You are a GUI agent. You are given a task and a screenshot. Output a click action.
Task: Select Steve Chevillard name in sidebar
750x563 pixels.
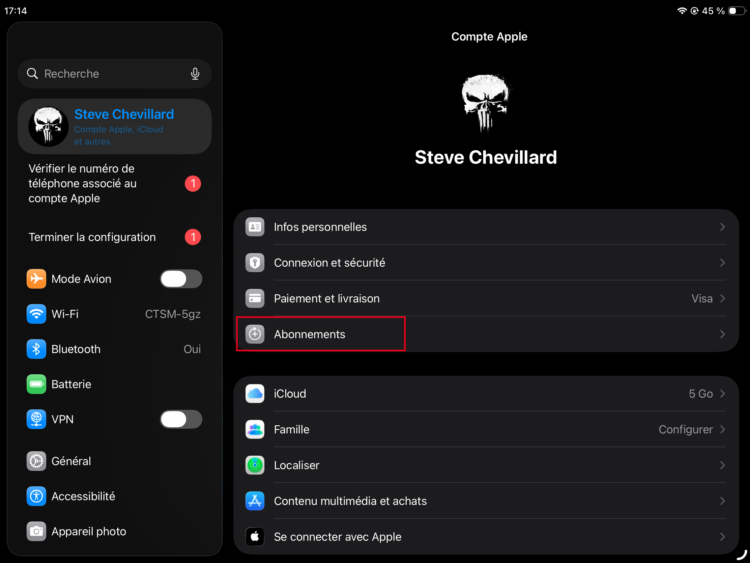point(124,114)
